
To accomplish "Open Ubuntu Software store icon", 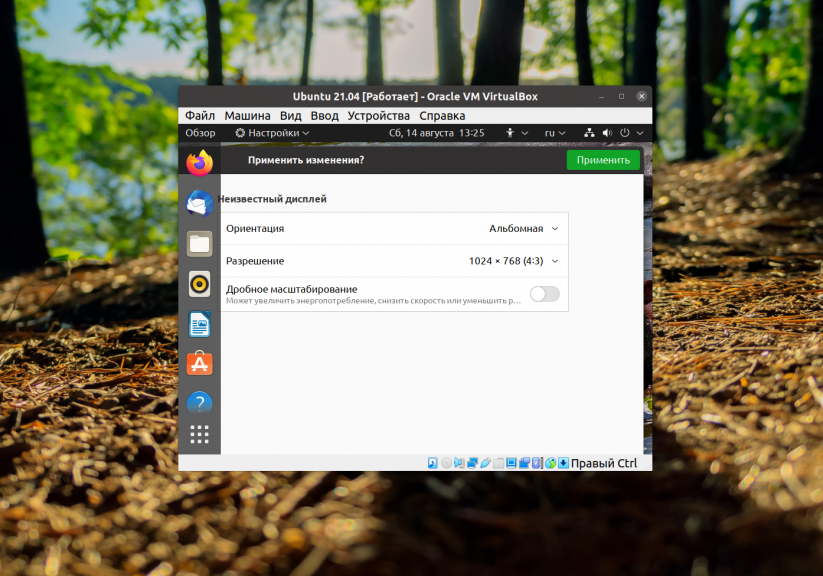I will [199, 363].
